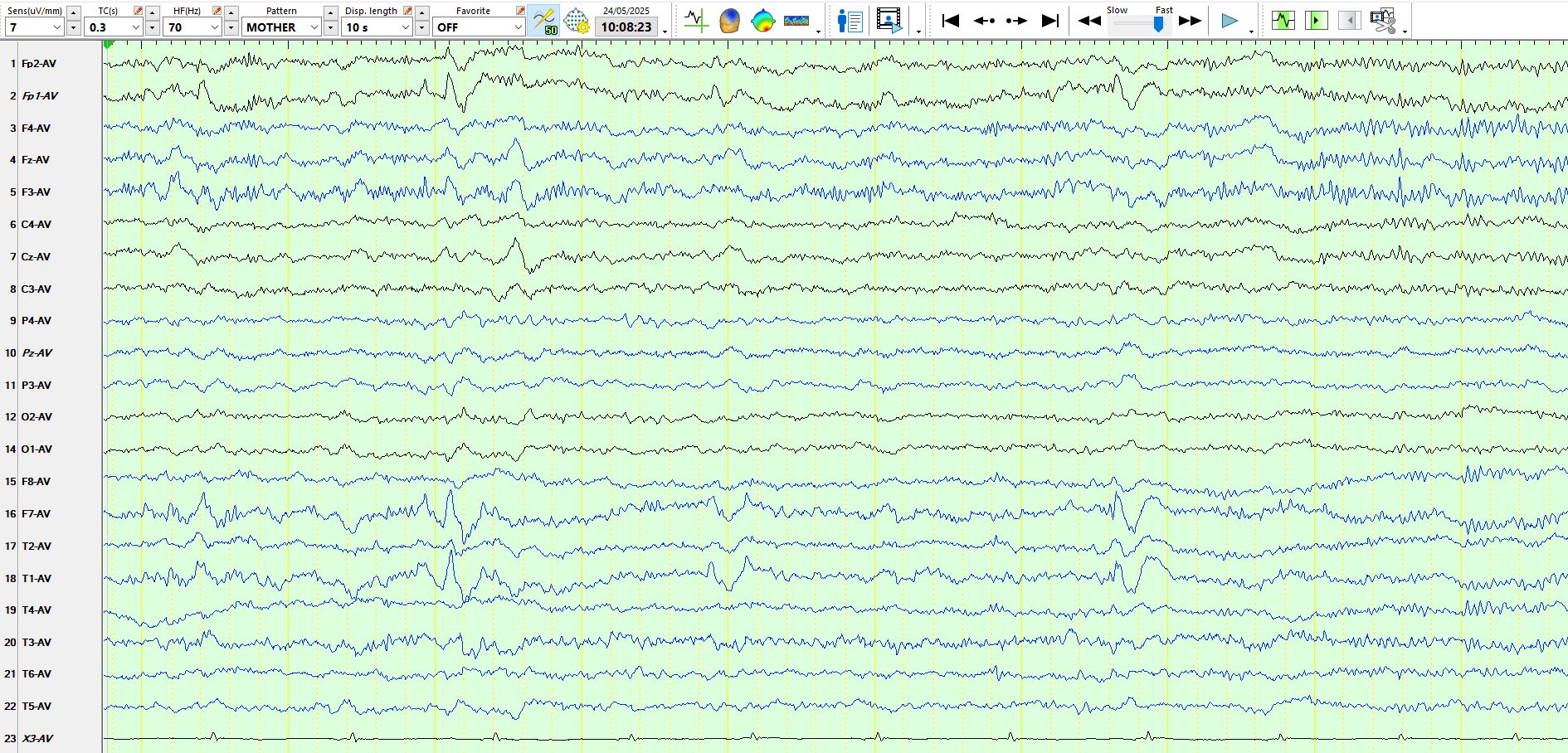The image size is (1568, 753).
Task: Jump to the start of the recording
Action: pos(951,21)
